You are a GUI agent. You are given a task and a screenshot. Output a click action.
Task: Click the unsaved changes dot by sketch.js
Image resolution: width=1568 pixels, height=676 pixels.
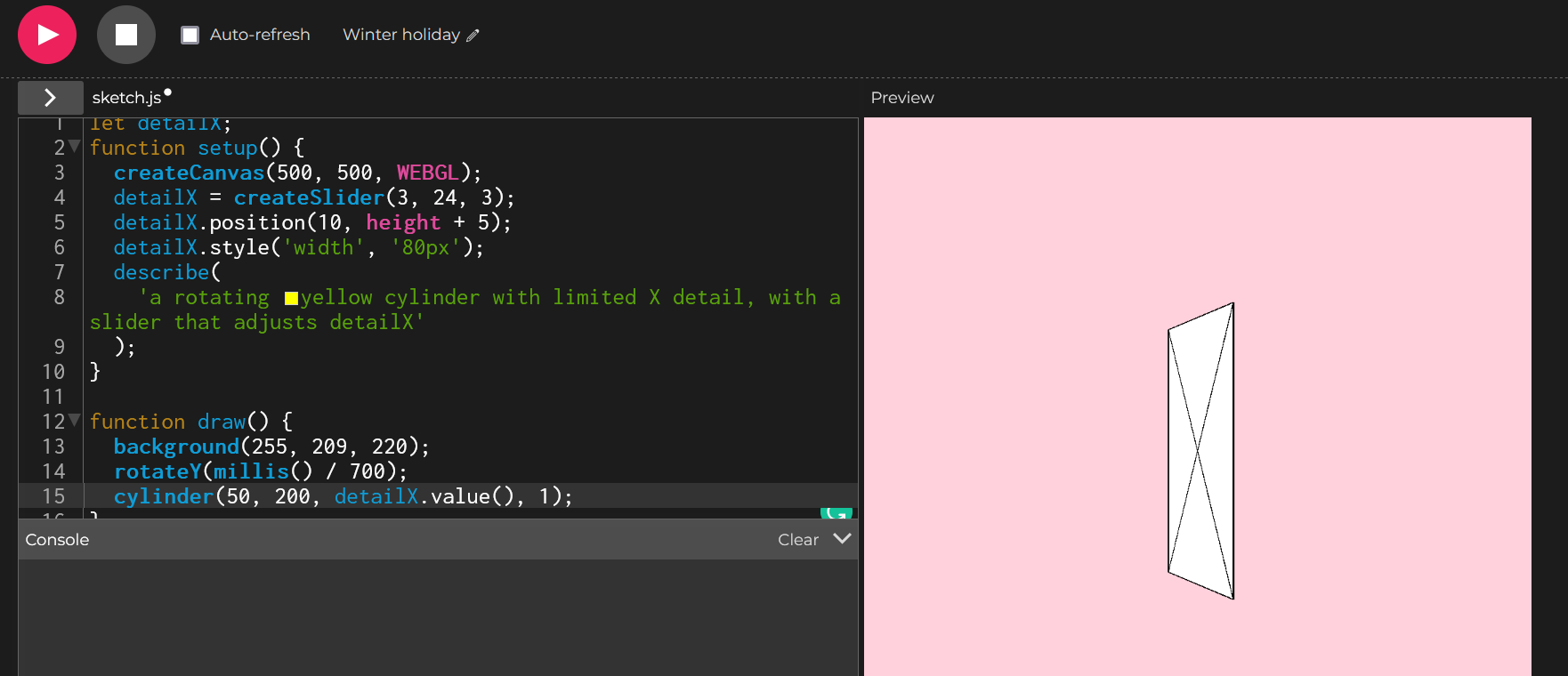coord(167,93)
